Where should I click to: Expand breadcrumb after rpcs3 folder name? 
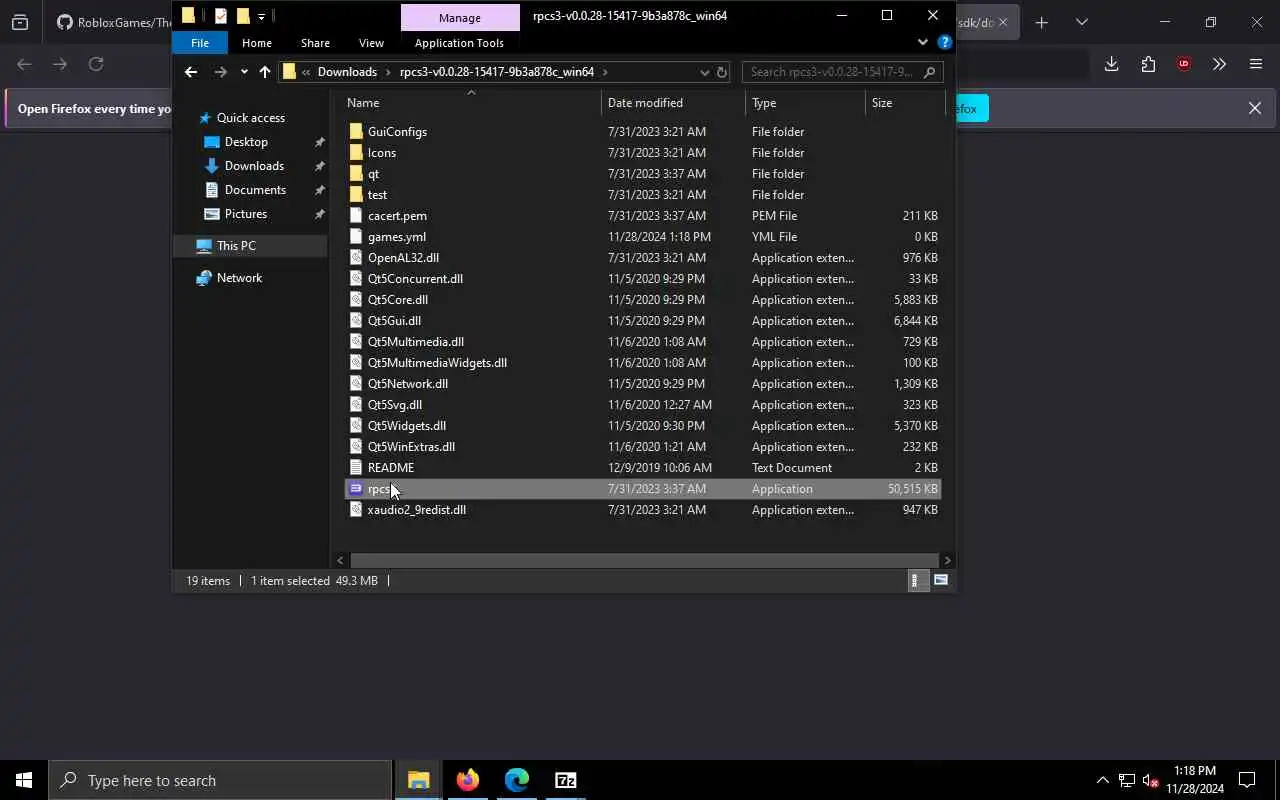point(605,72)
